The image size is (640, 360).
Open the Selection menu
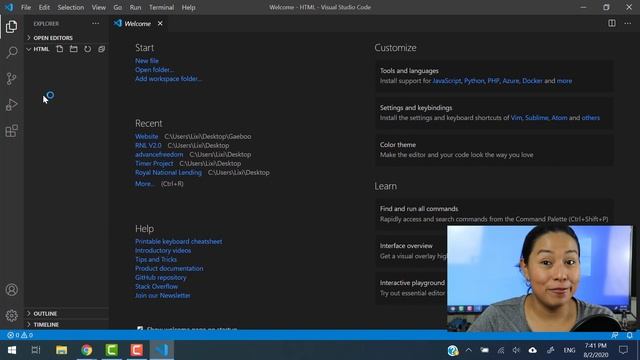click(71, 7)
